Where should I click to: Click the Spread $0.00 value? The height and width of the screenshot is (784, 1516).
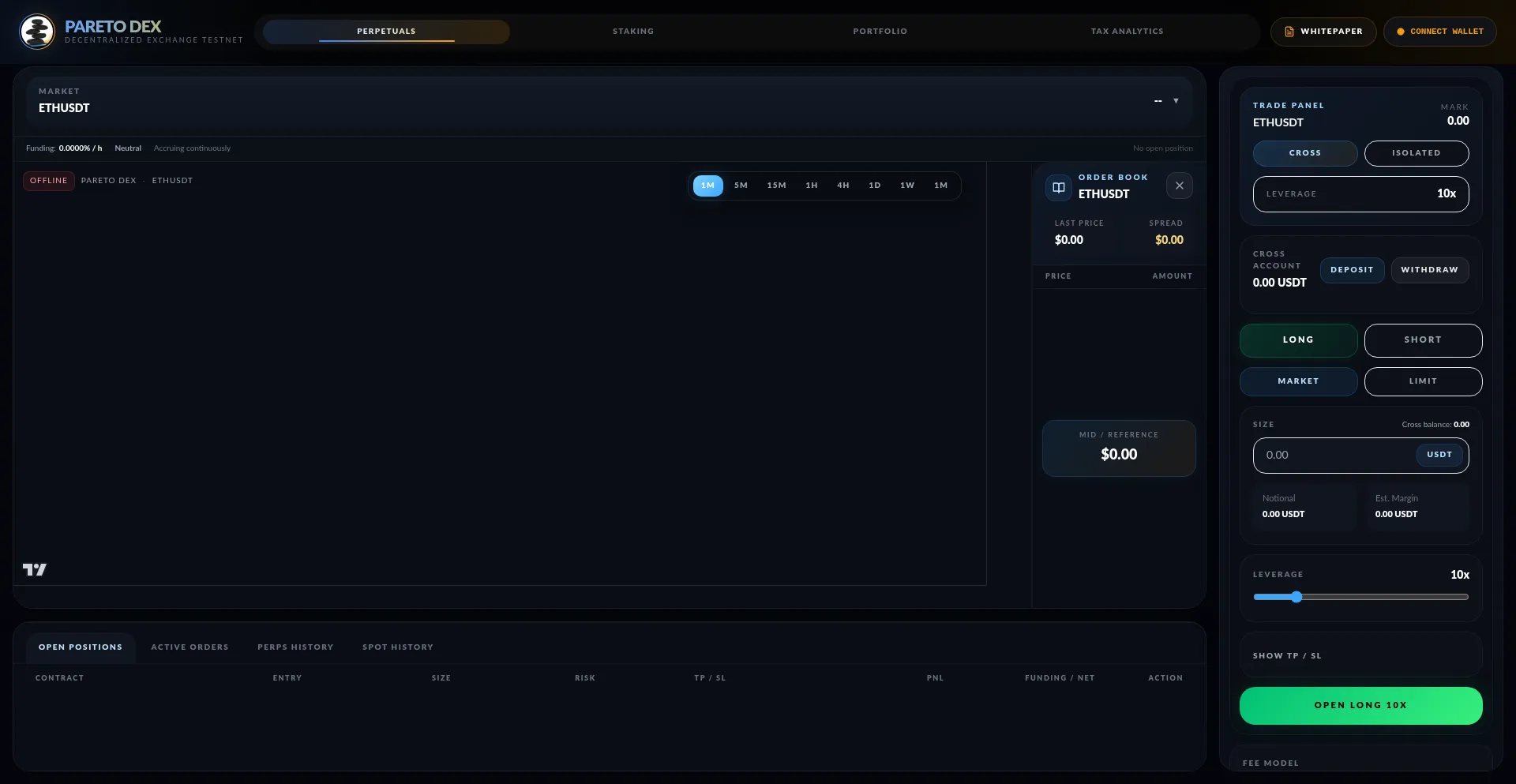pyautogui.click(x=1169, y=240)
